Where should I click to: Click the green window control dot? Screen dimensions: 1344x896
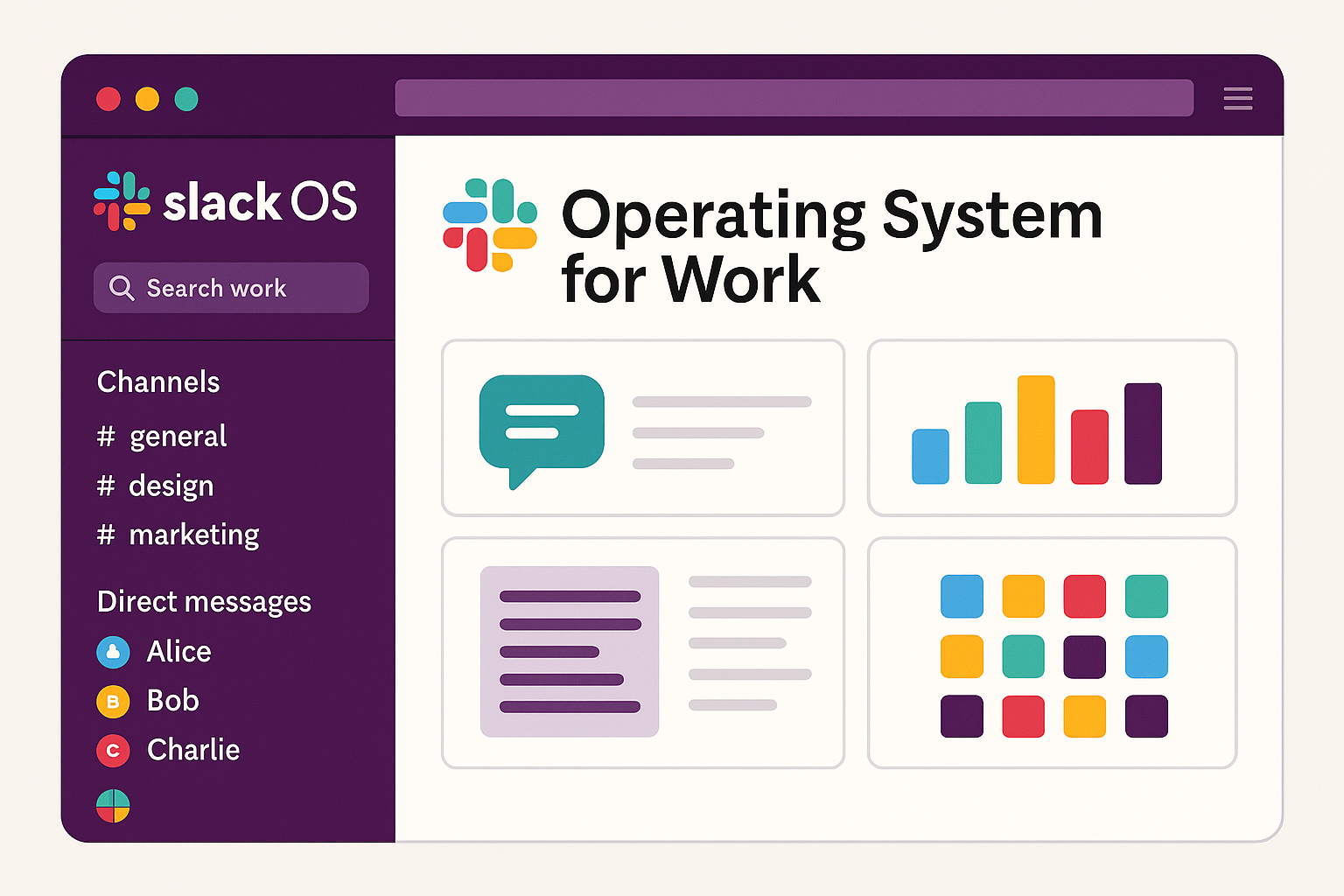(x=186, y=99)
